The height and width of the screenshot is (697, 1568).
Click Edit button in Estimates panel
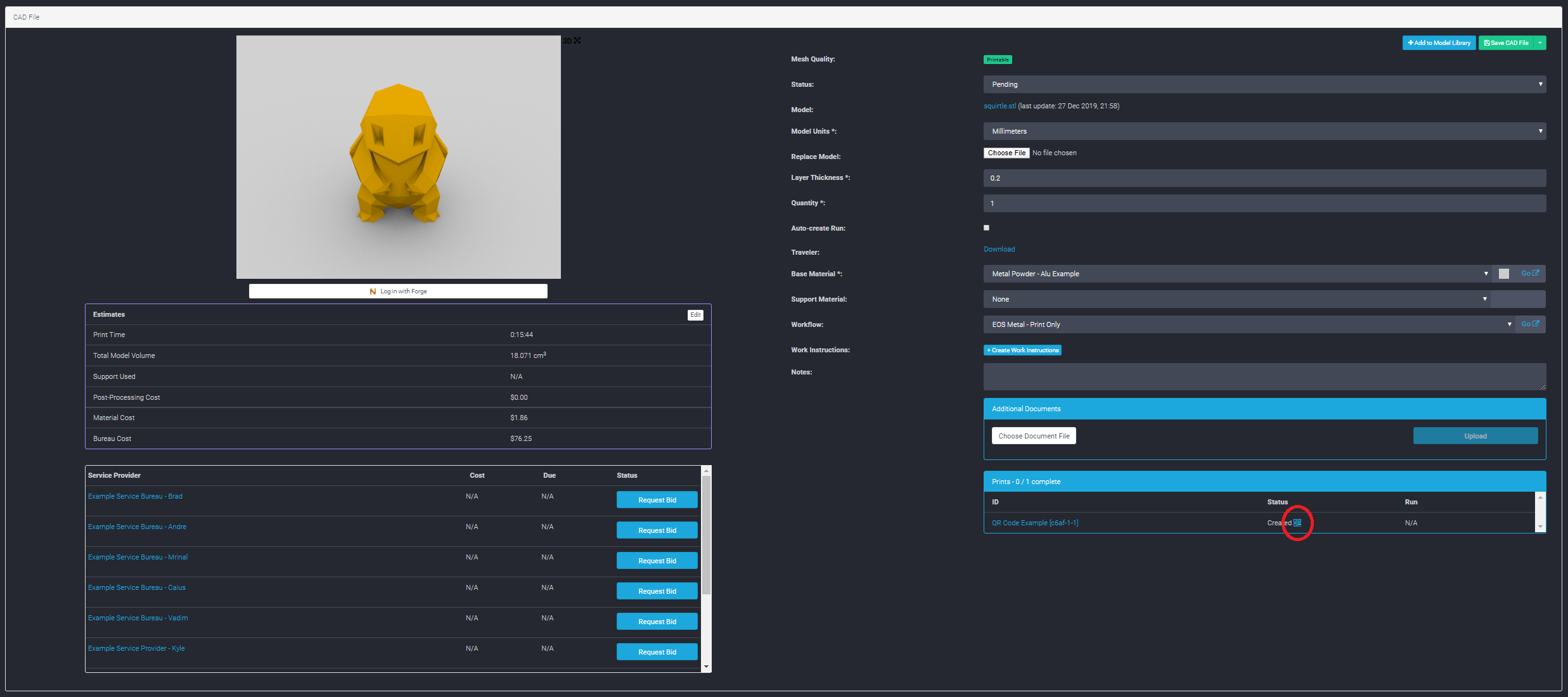point(695,315)
